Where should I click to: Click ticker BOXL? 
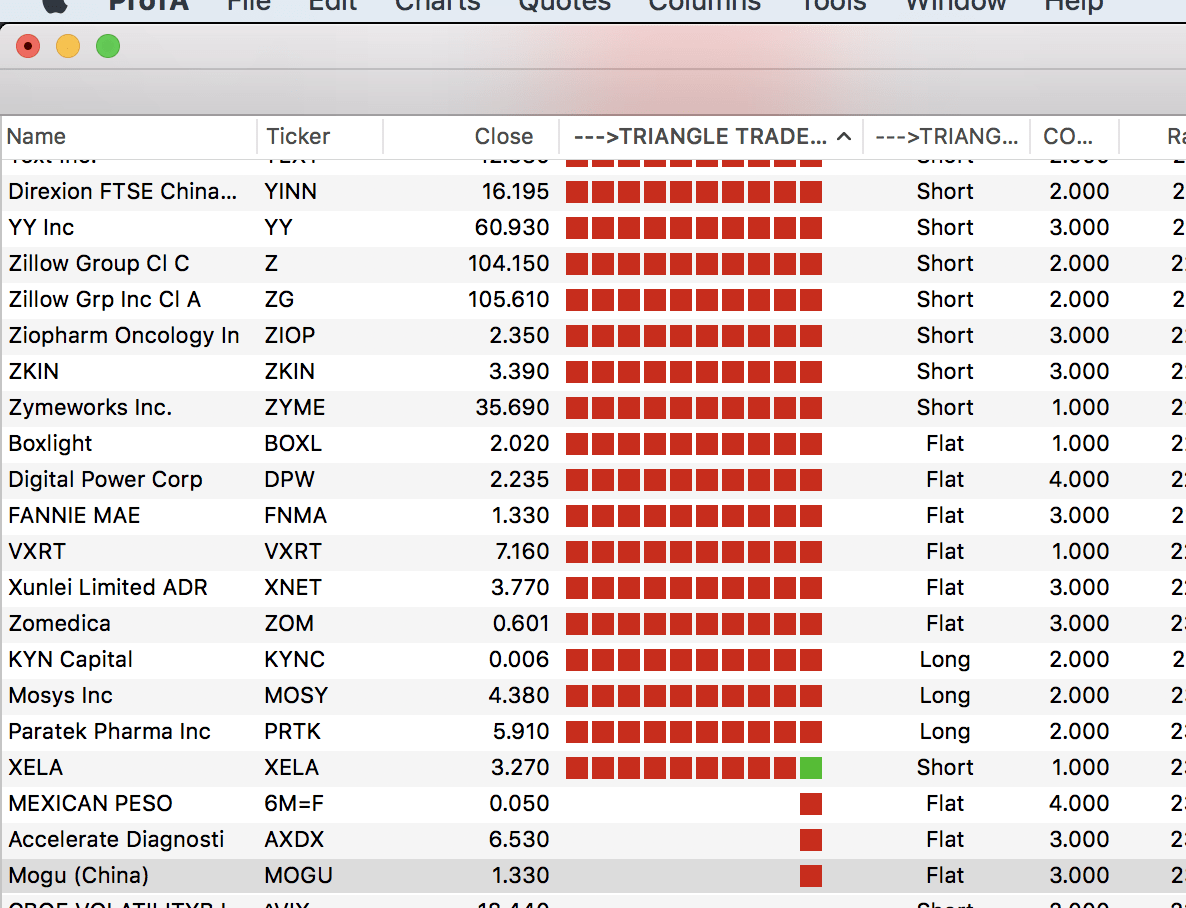coord(293,443)
